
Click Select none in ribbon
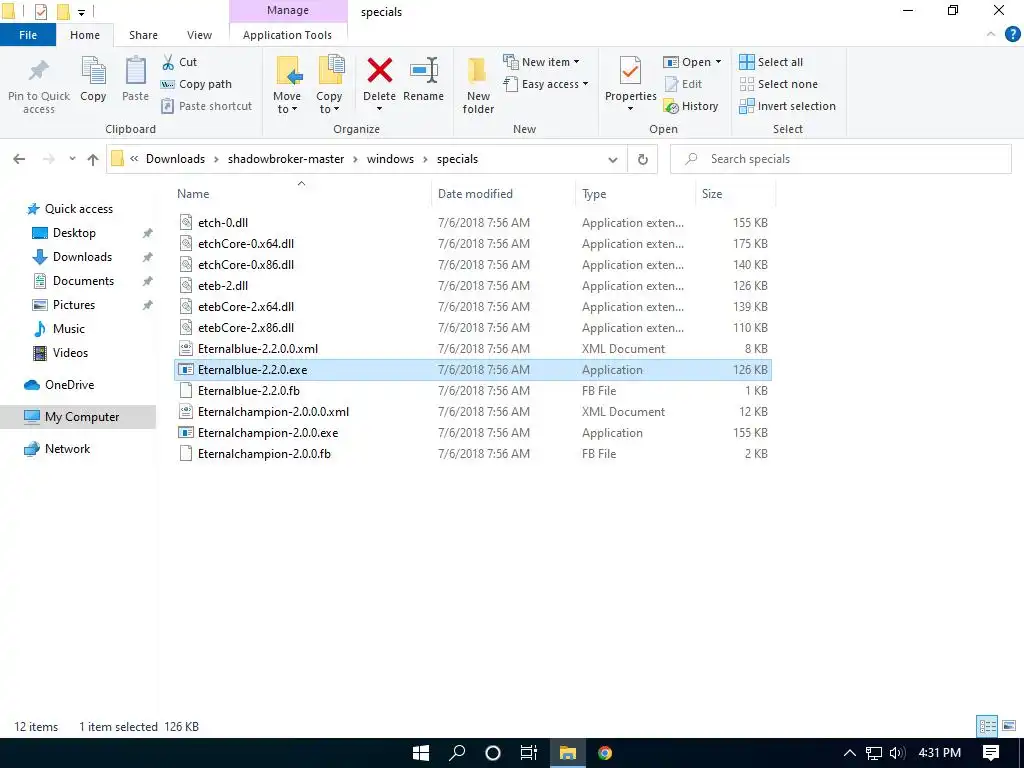coord(778,84)
